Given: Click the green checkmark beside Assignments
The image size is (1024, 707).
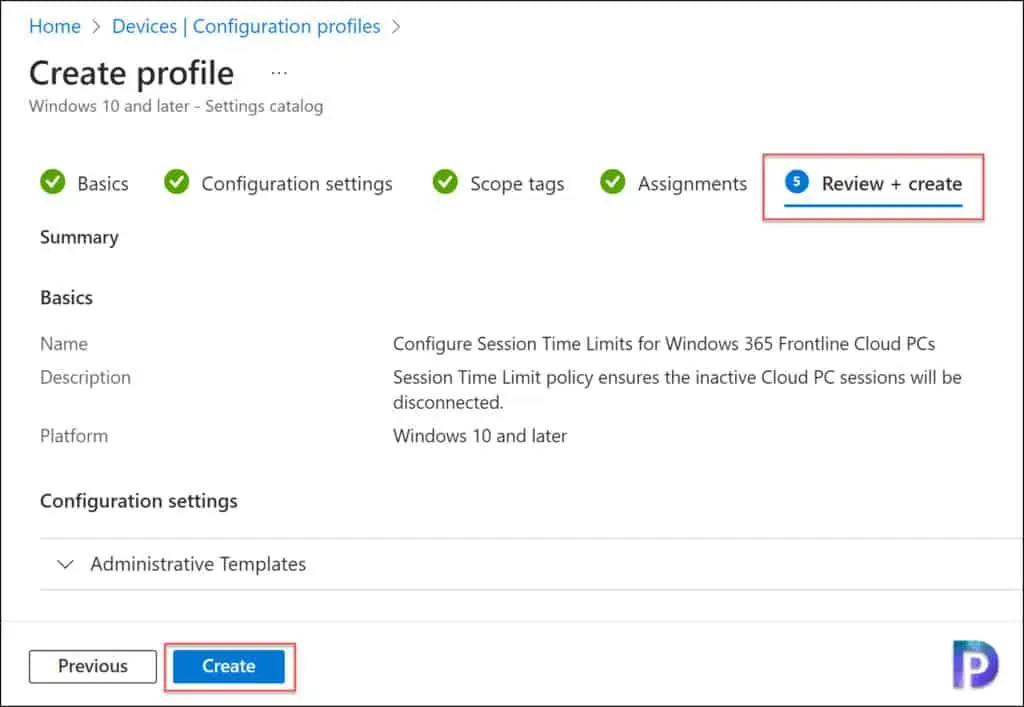Looking at the screenshot, I should point(613,182).
